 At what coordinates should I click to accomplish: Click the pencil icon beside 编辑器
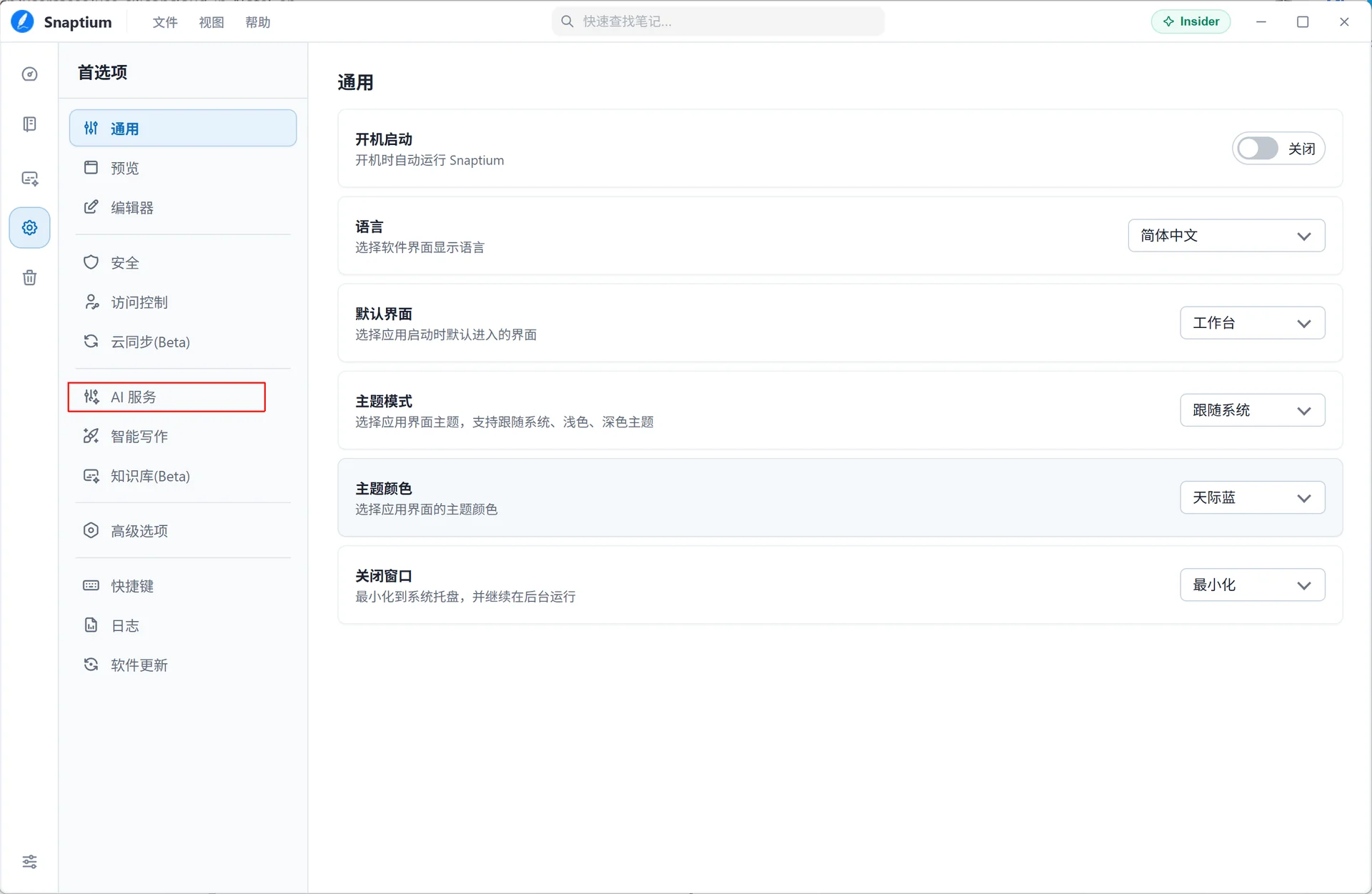(x=91, y=207)
